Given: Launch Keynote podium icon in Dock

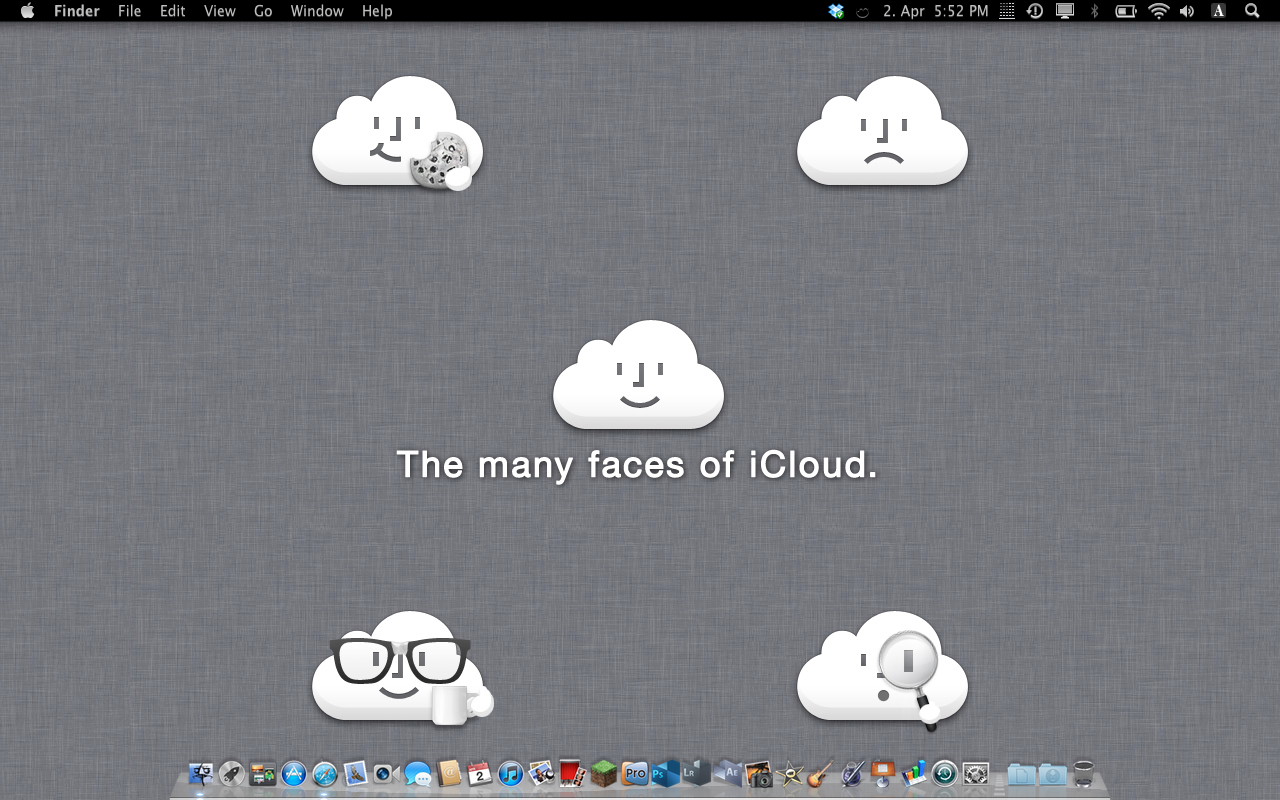Looking at the screenshot, I should [882, 773].
